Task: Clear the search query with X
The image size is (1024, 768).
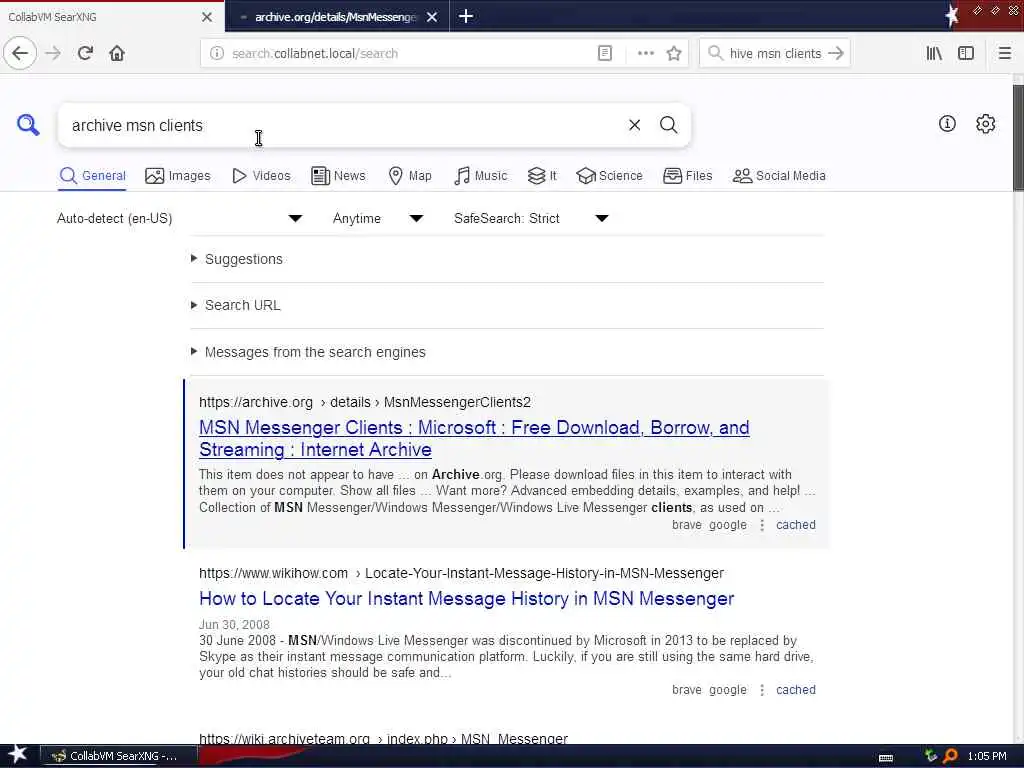Action: (634, 125)
